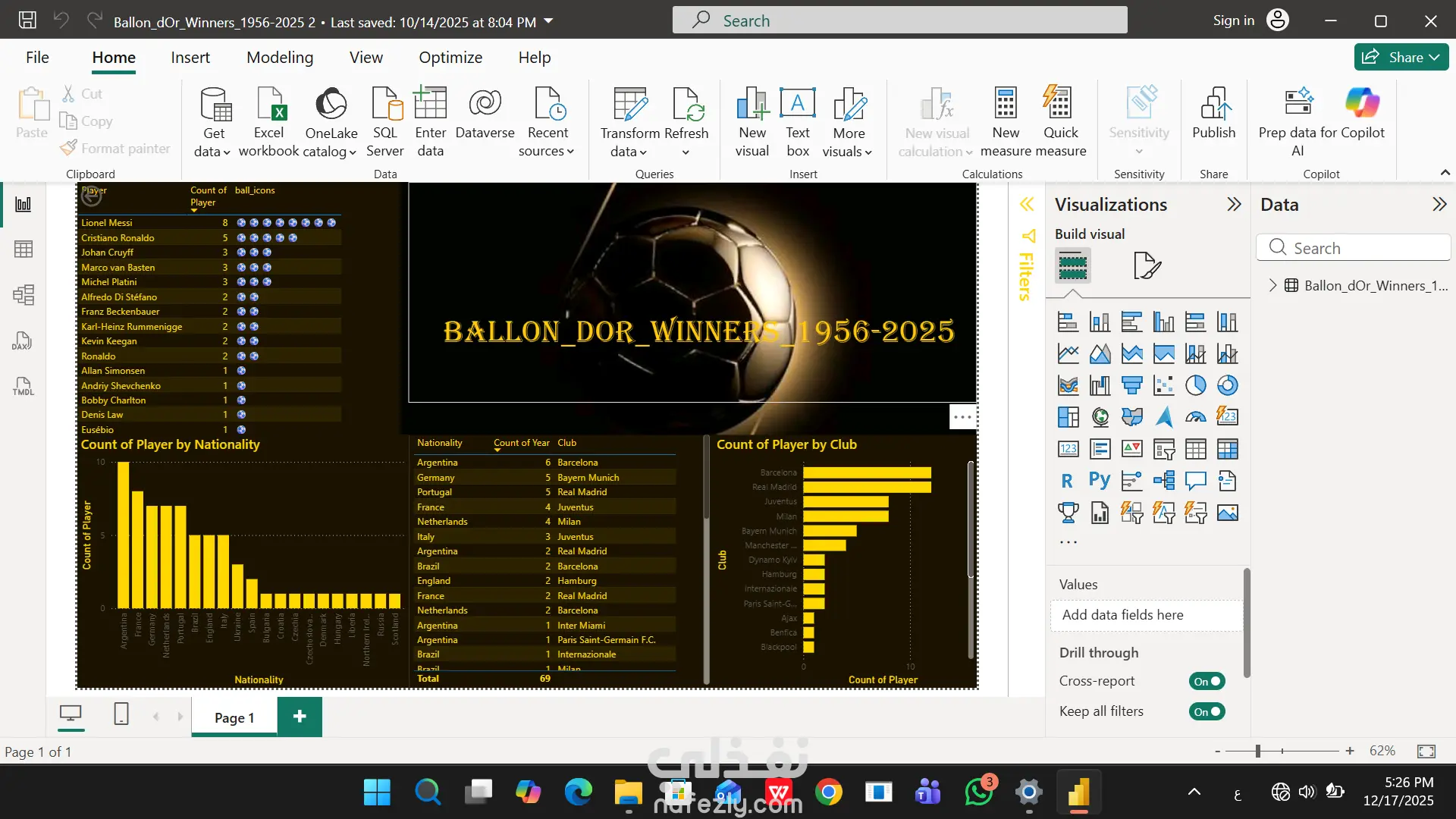This screenshot has width=1456, height=819.
Task: Add a new report page
Action: click(x=300, y=717)
